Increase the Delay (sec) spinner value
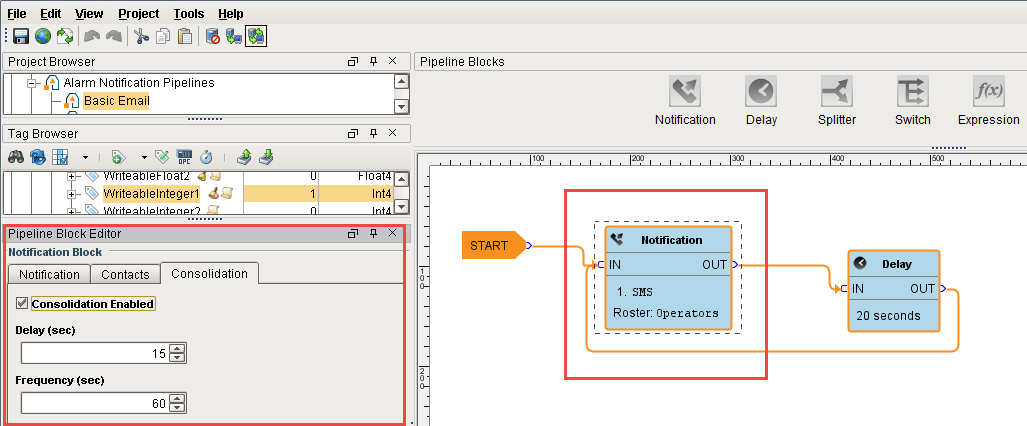Image resolution: width=1027 pixels, height=426 pixels. click(x=178, y=349)
